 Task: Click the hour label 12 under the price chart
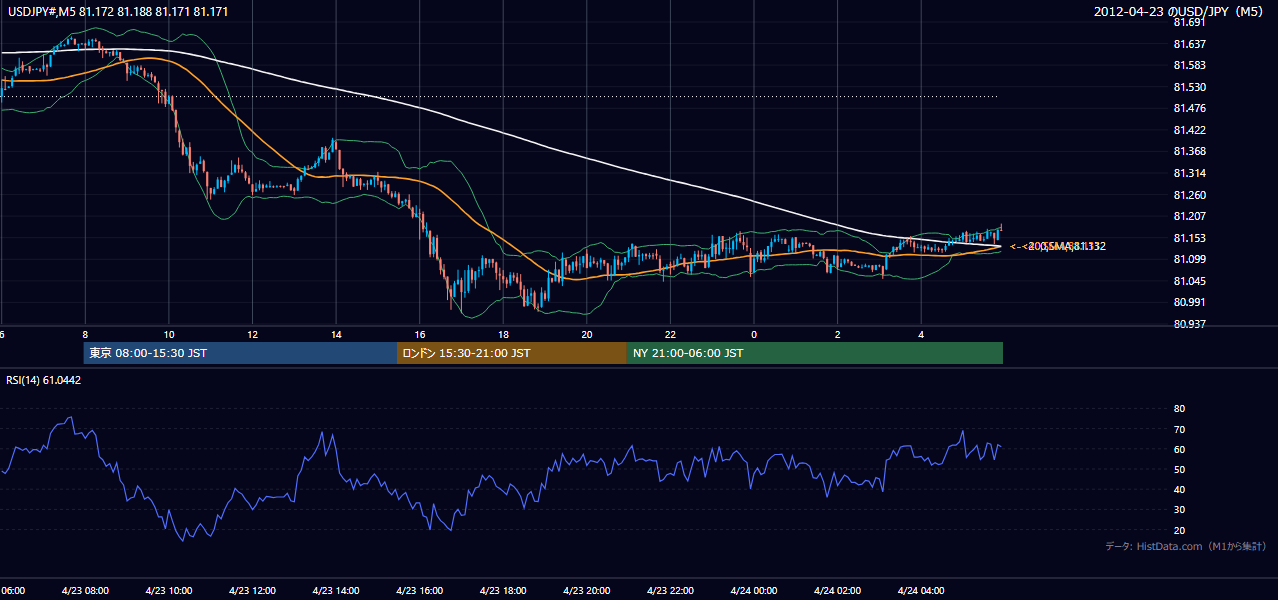click(253, 335)
